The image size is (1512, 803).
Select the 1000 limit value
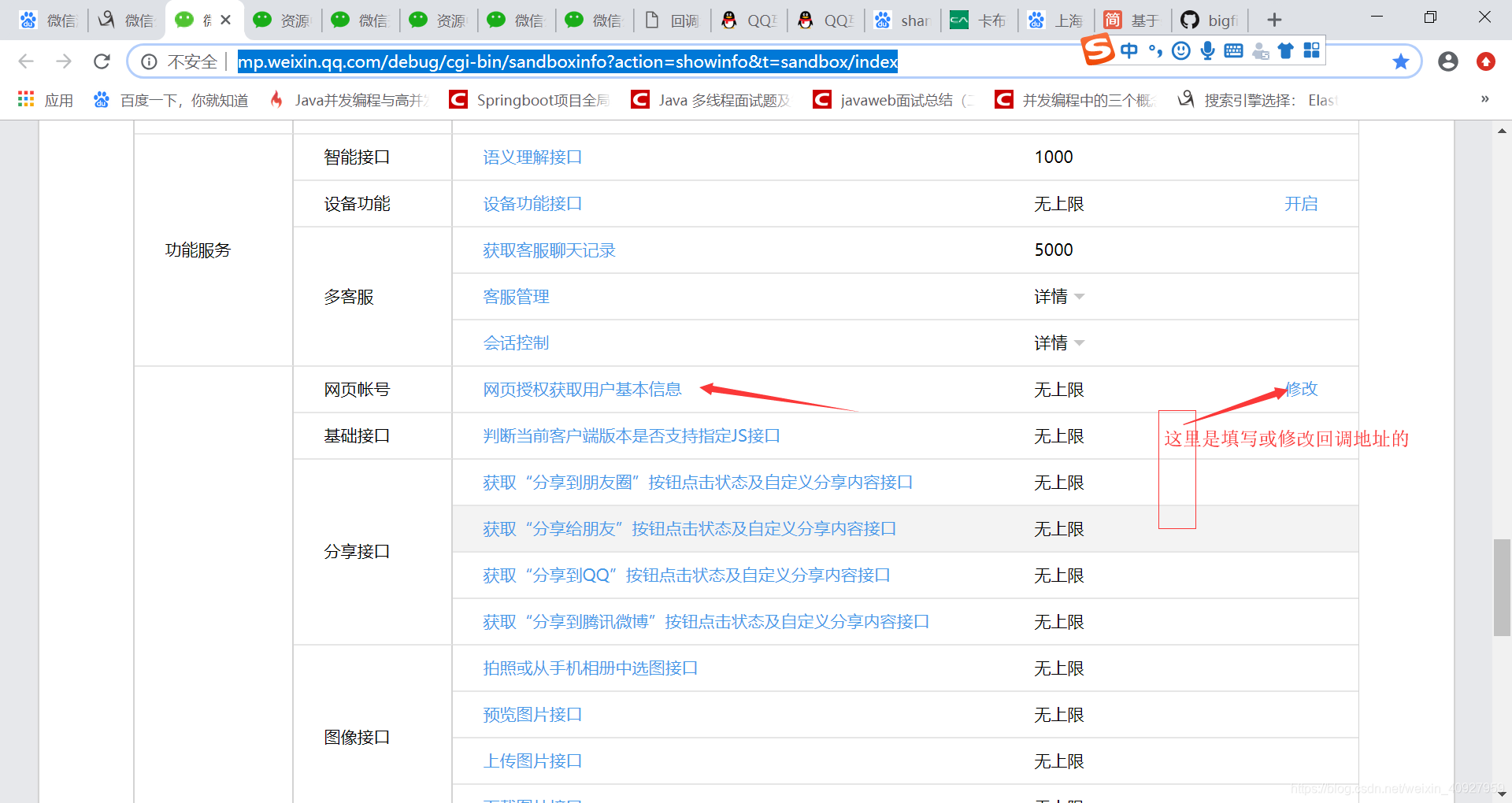1054,157
